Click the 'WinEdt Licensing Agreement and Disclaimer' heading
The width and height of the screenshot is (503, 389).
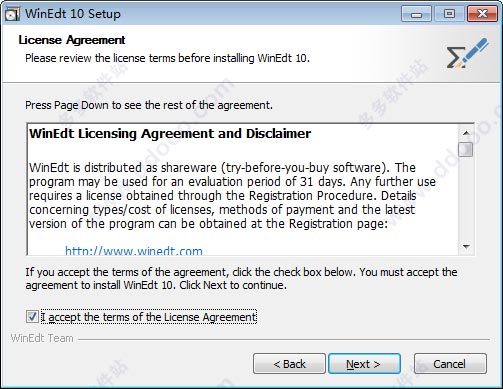point(170,133)
